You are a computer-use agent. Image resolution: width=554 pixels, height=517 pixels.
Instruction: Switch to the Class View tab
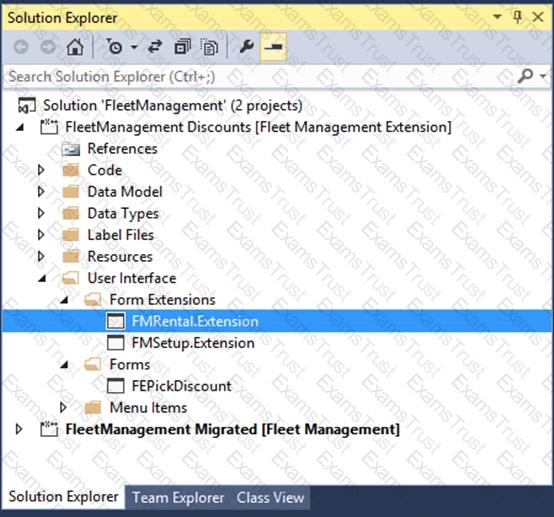pos(270,498)
